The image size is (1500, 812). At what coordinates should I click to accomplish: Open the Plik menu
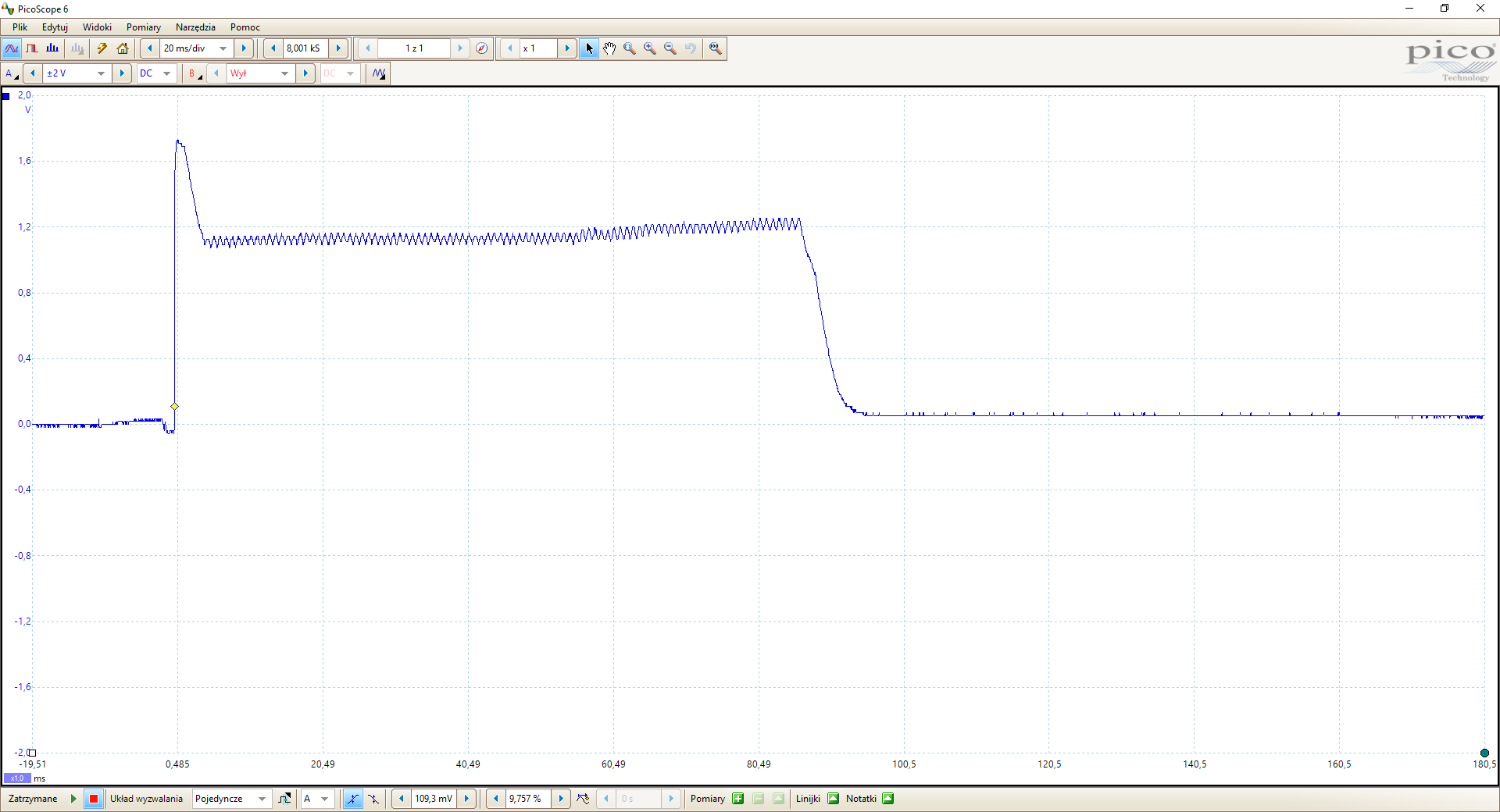click(x=20, y=27)
